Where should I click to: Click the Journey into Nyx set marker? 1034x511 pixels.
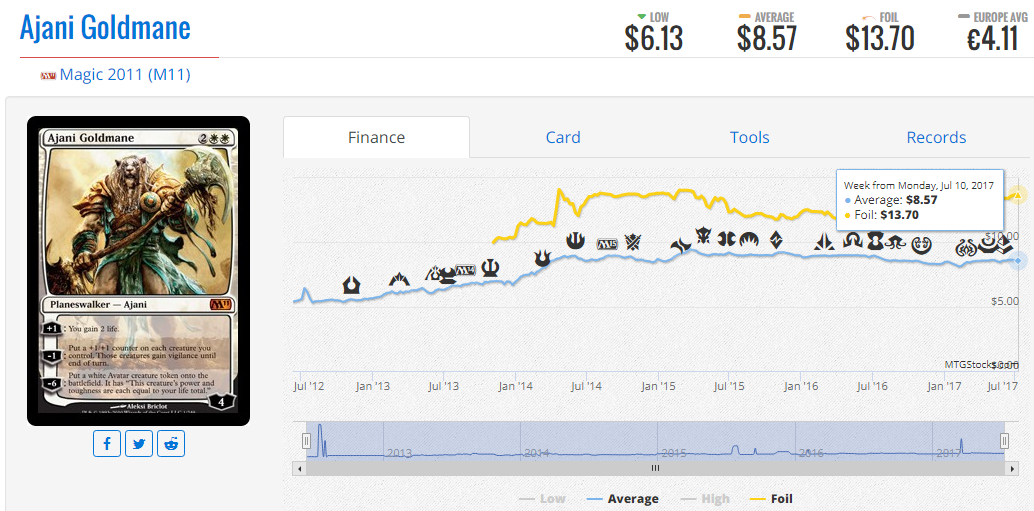click(x=575, y=240)
